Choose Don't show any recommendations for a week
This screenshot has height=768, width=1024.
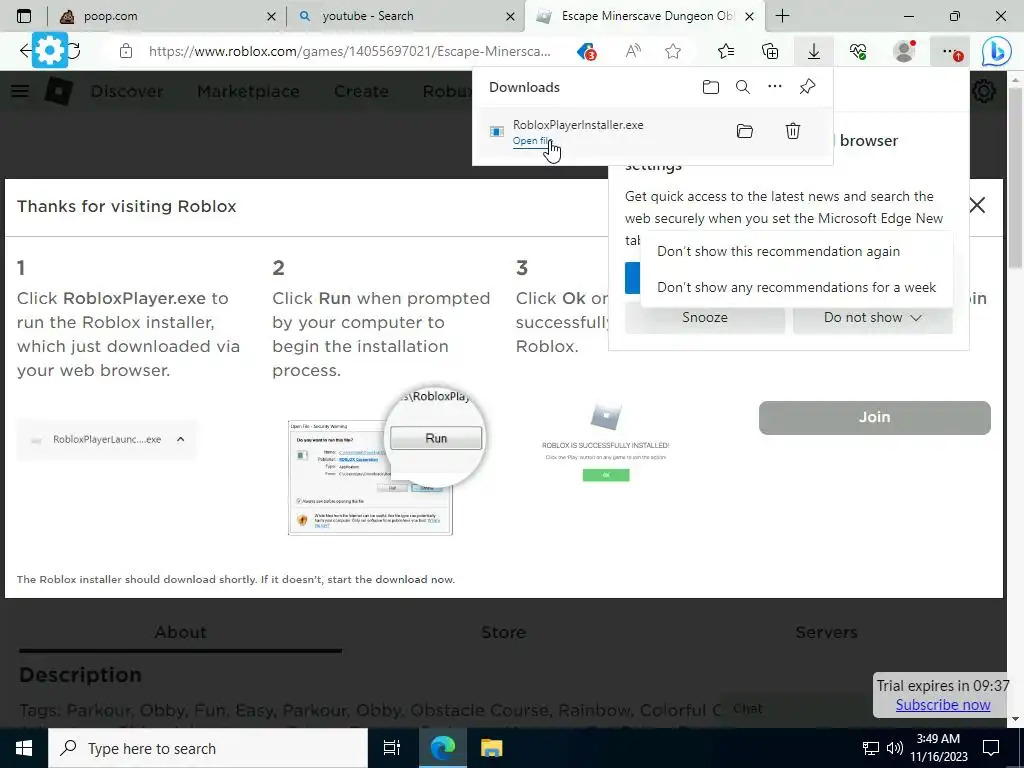(796, 287)
